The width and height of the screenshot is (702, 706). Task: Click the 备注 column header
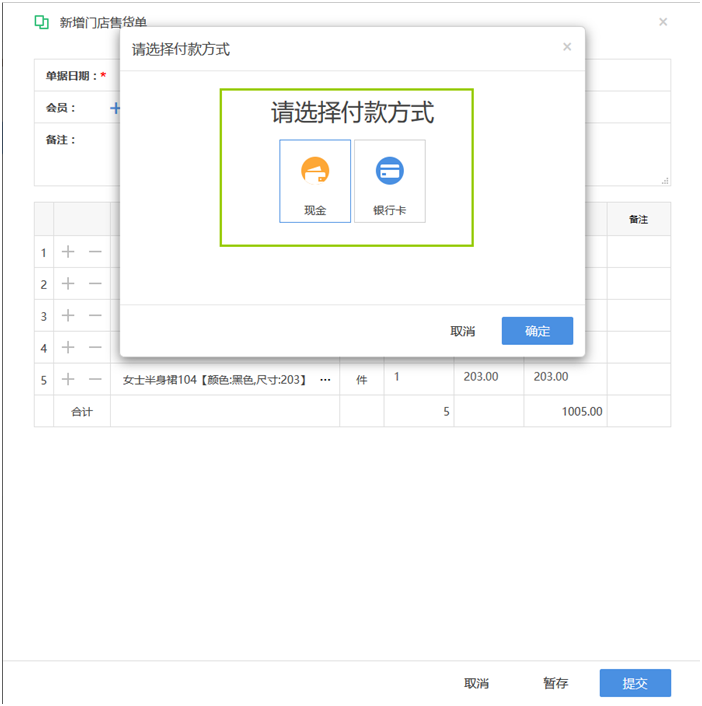tap(639, 219)
